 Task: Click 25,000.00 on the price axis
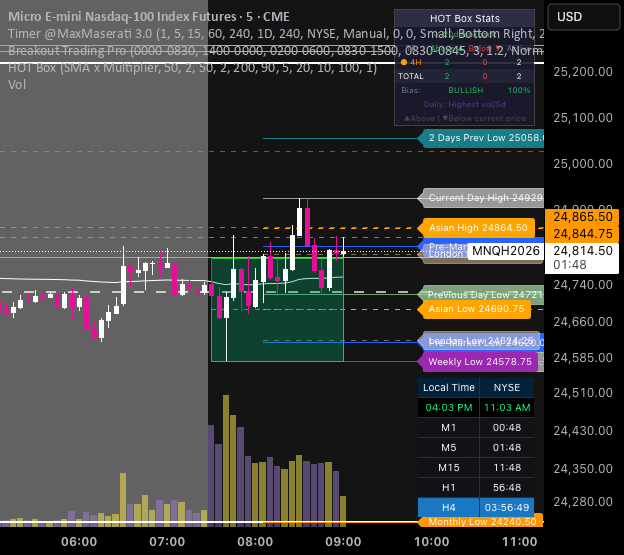pyautogui.click(x=583, y=164)
